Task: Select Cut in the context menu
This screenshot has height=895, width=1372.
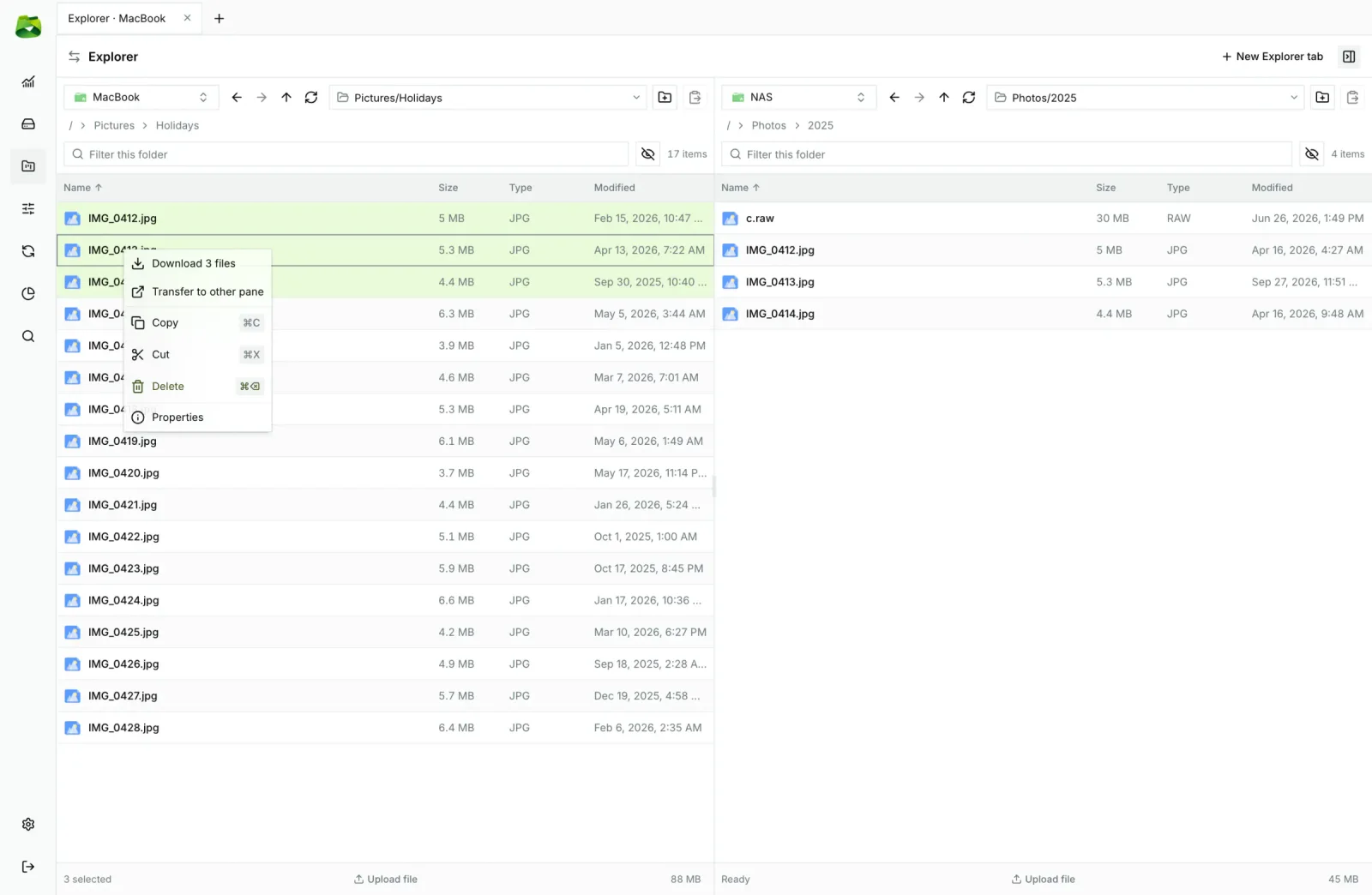Action: coord(197,355)
